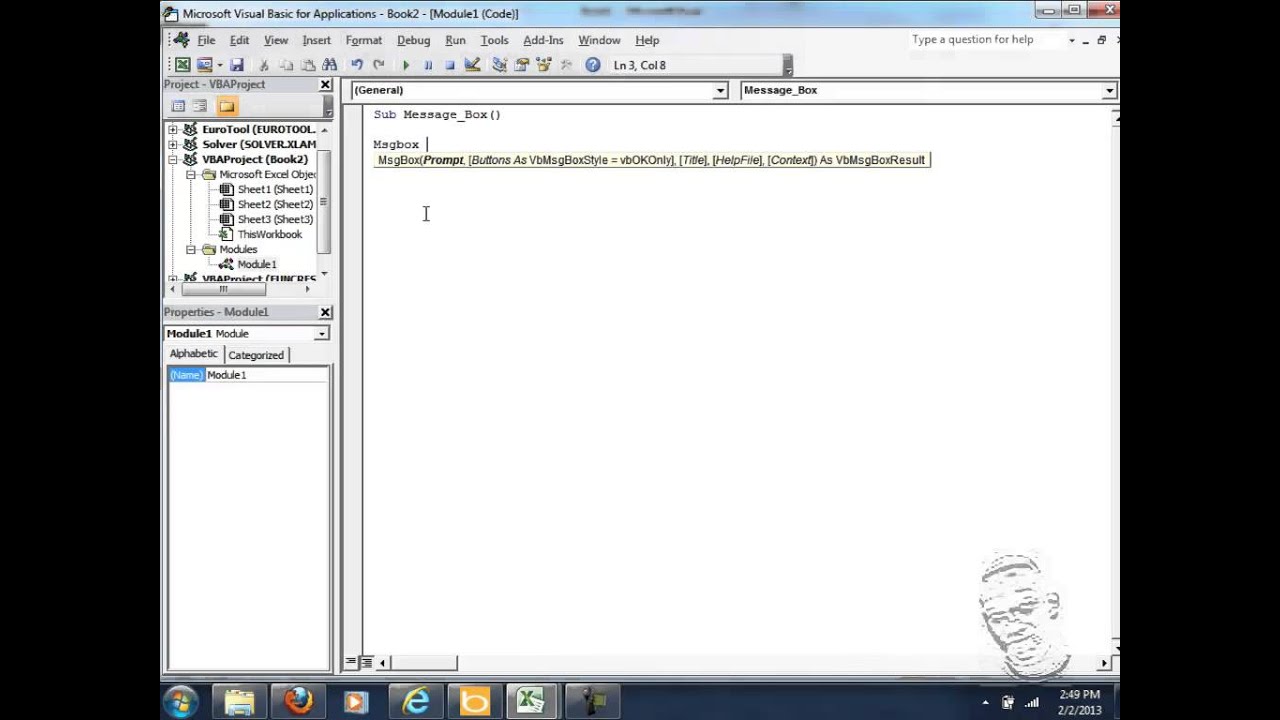Open Find with the binoculars icon

coord(329,65)
